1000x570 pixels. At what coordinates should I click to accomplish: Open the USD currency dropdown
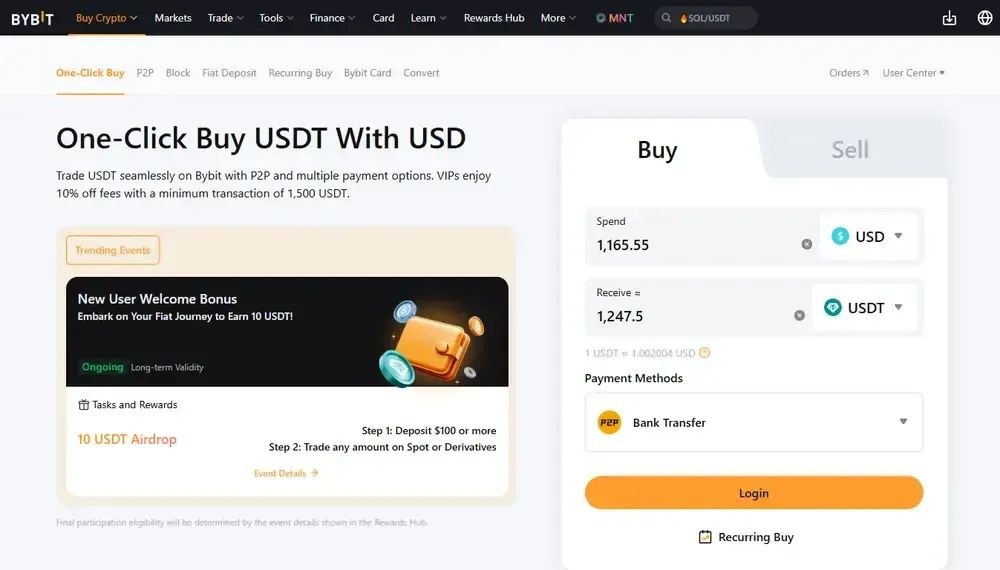pyautogui.click(x=868, y=237)
